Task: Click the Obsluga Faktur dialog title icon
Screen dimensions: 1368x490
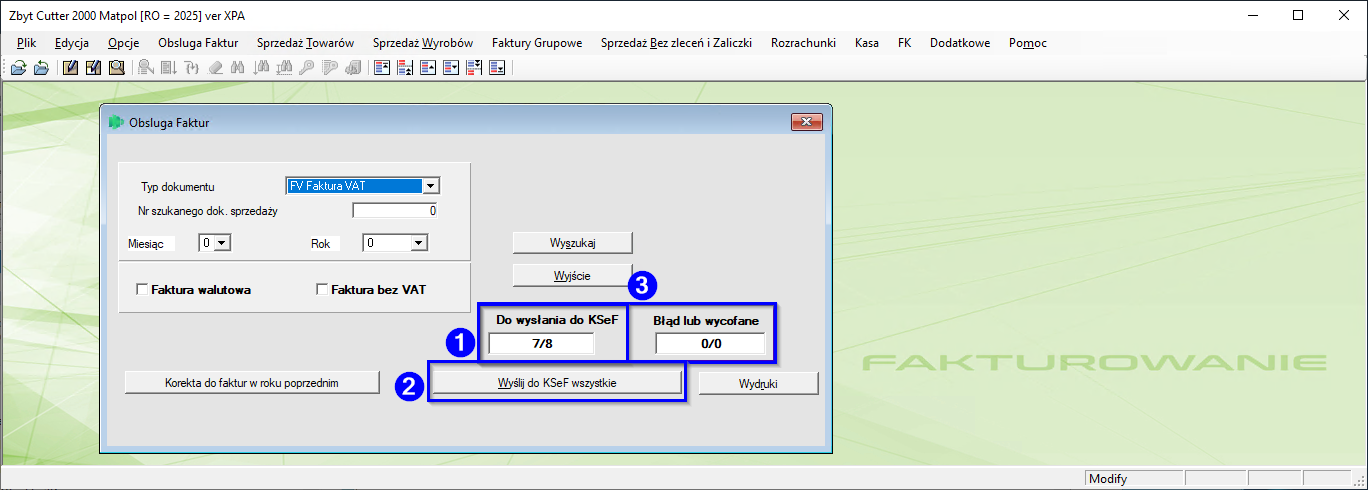Action: (116, 123)
